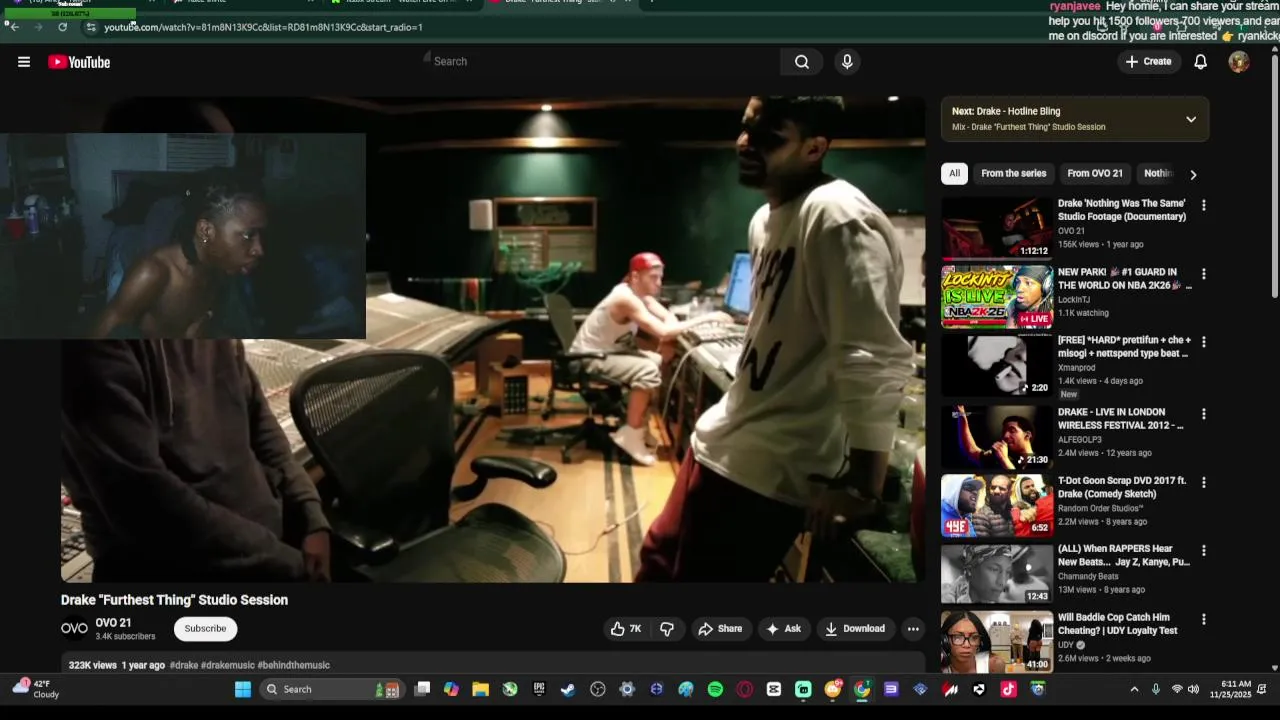Open Copilot from taskbar
The image size is (1280, 720).
(x=451, y=689)
